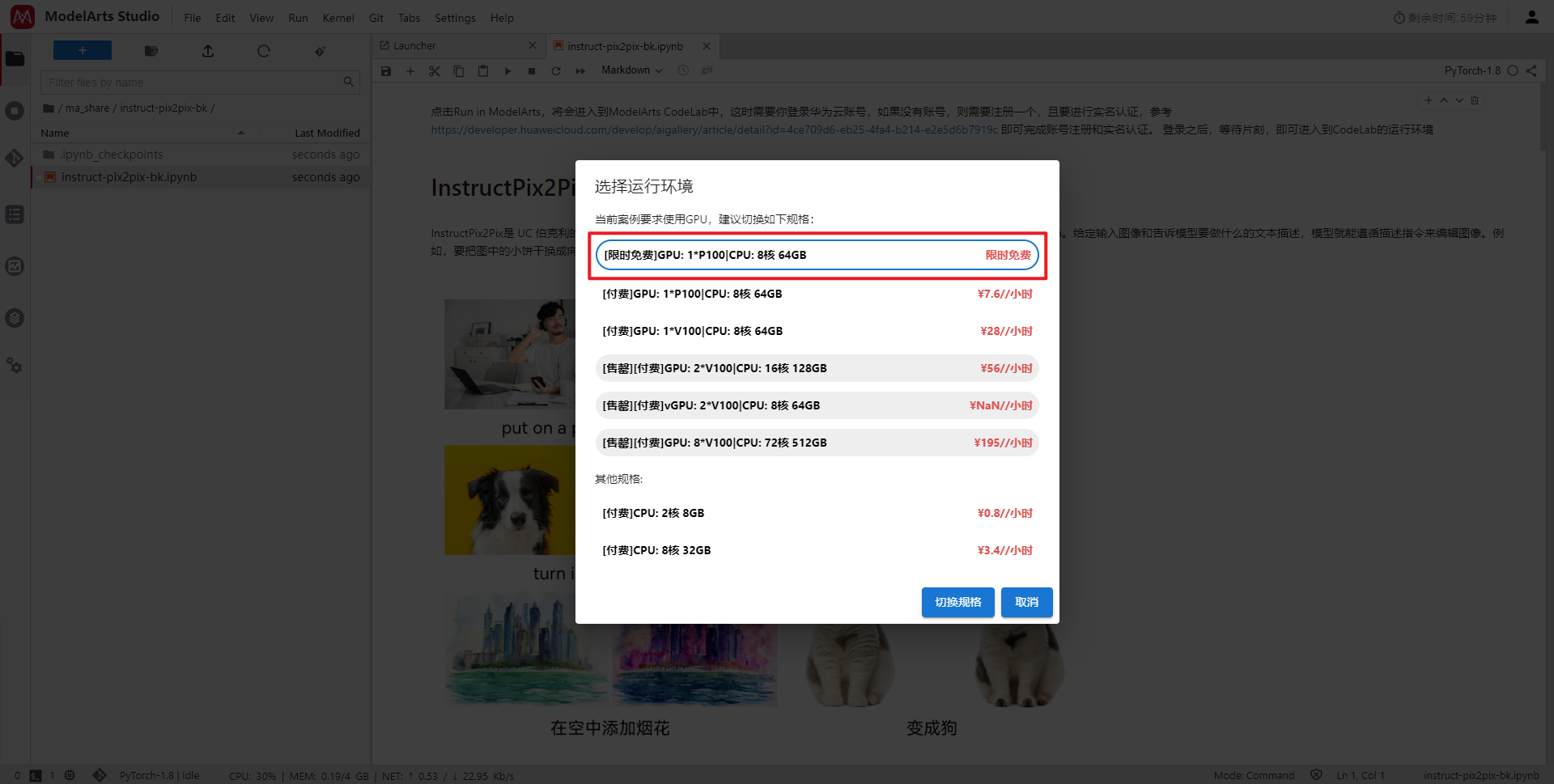The image size is (1554, 784).
Task: Select paid 1*V100 GPU at ¥28 per hour
Action: (x=817, y=331)
